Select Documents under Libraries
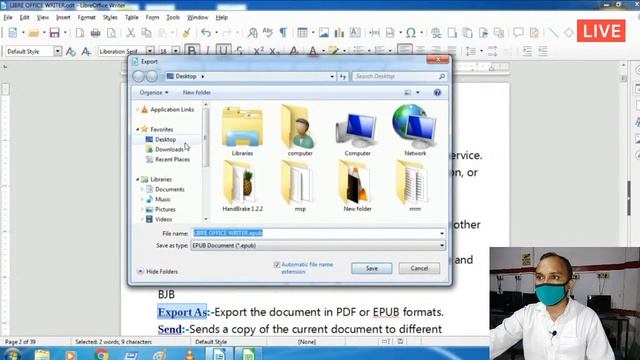Image resolution: width=640 pixels, height=360 pixels. point(170,189)
